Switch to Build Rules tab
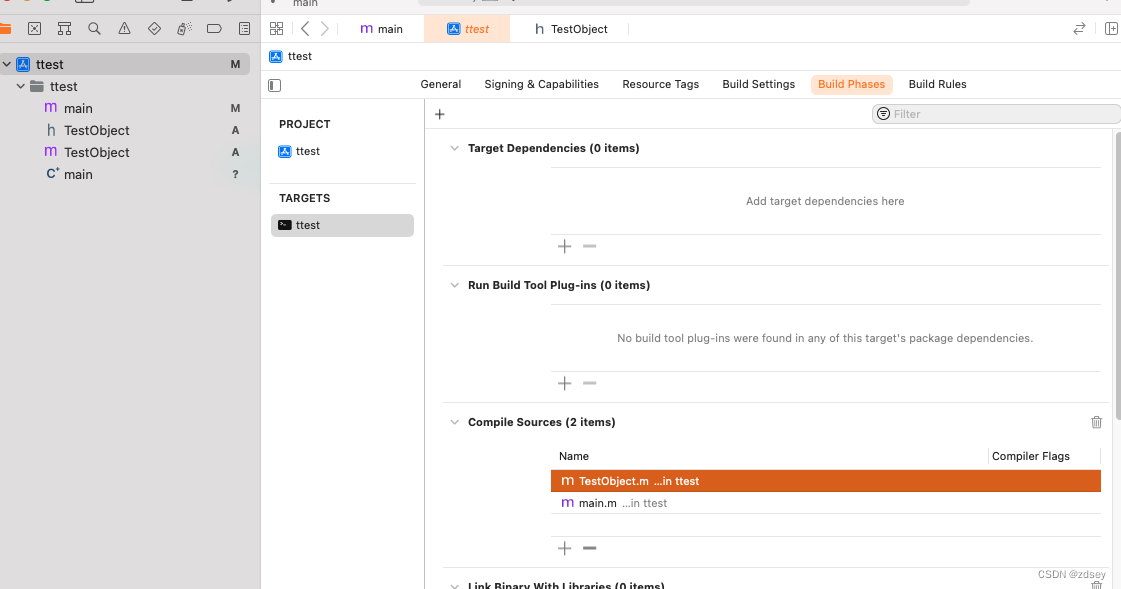Viewport: 1121px width, 589px height. (937, 84)
